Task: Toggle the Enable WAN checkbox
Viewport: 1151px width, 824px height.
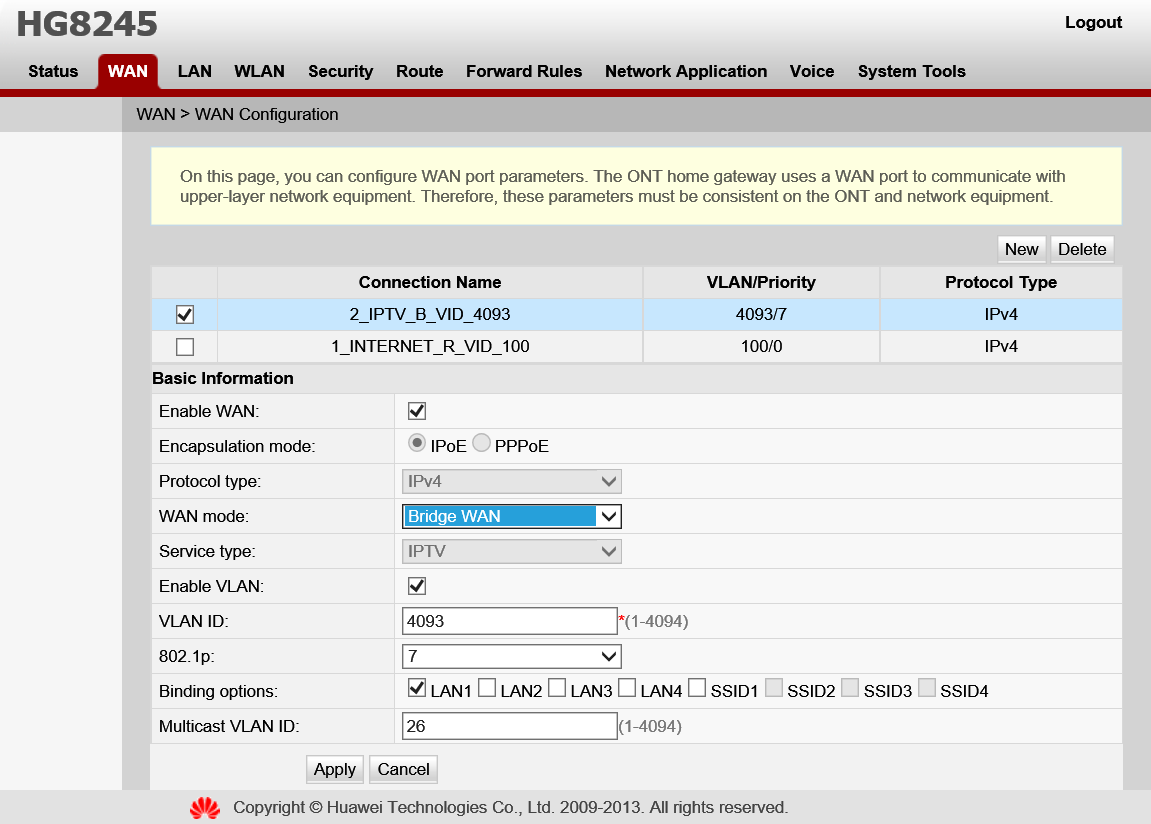Action: [x=417, y=411]
